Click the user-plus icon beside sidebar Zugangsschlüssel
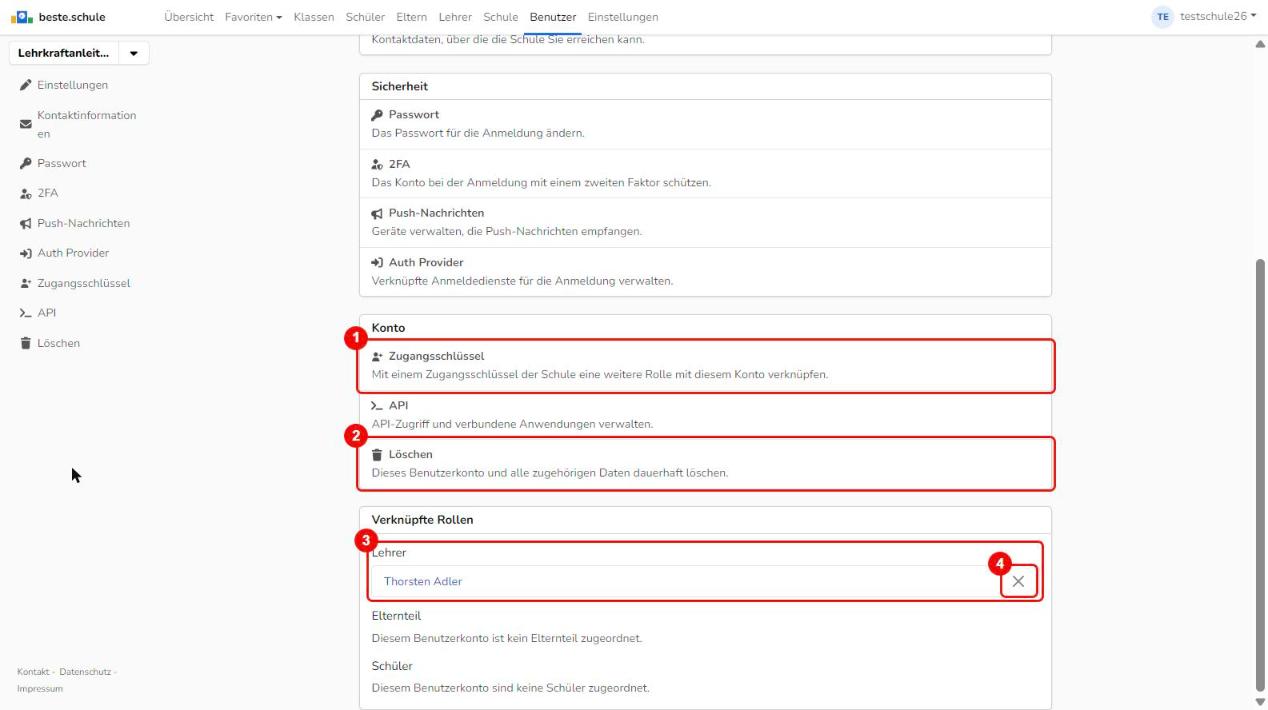Image resolution: width=1268 pixels, height=710 pixels. pos(25,283)
